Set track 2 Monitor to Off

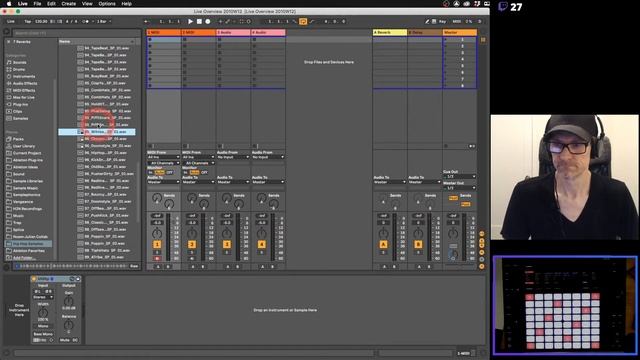coord(204,173)
